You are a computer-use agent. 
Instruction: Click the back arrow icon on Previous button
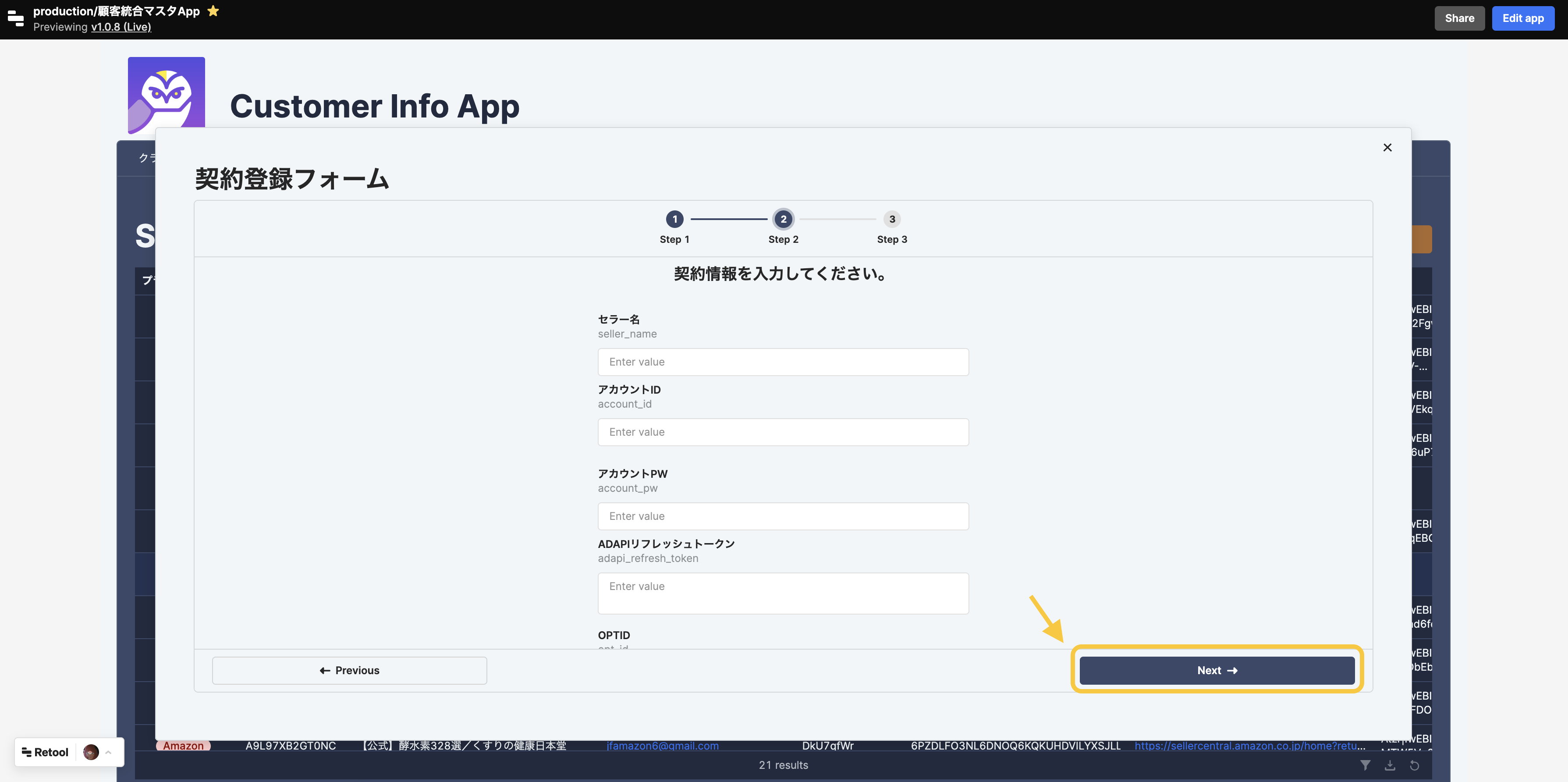click(324, 670)
